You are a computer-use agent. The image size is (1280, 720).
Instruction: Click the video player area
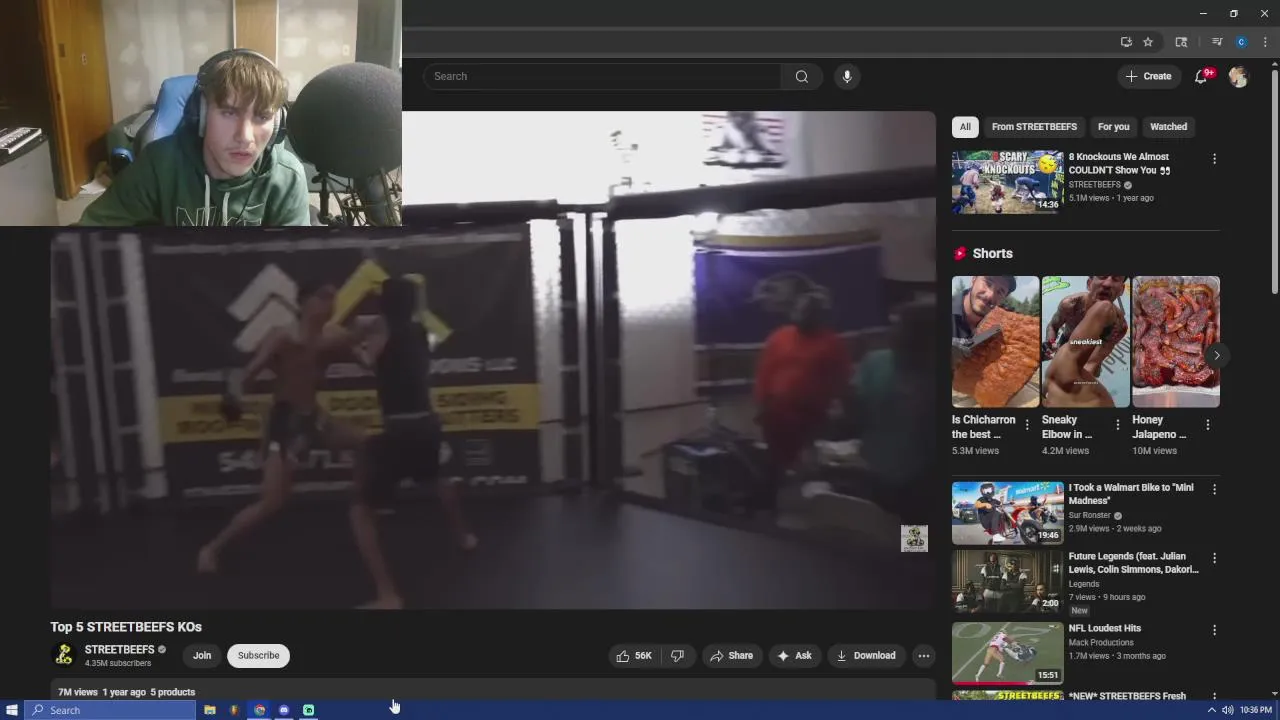493,360
